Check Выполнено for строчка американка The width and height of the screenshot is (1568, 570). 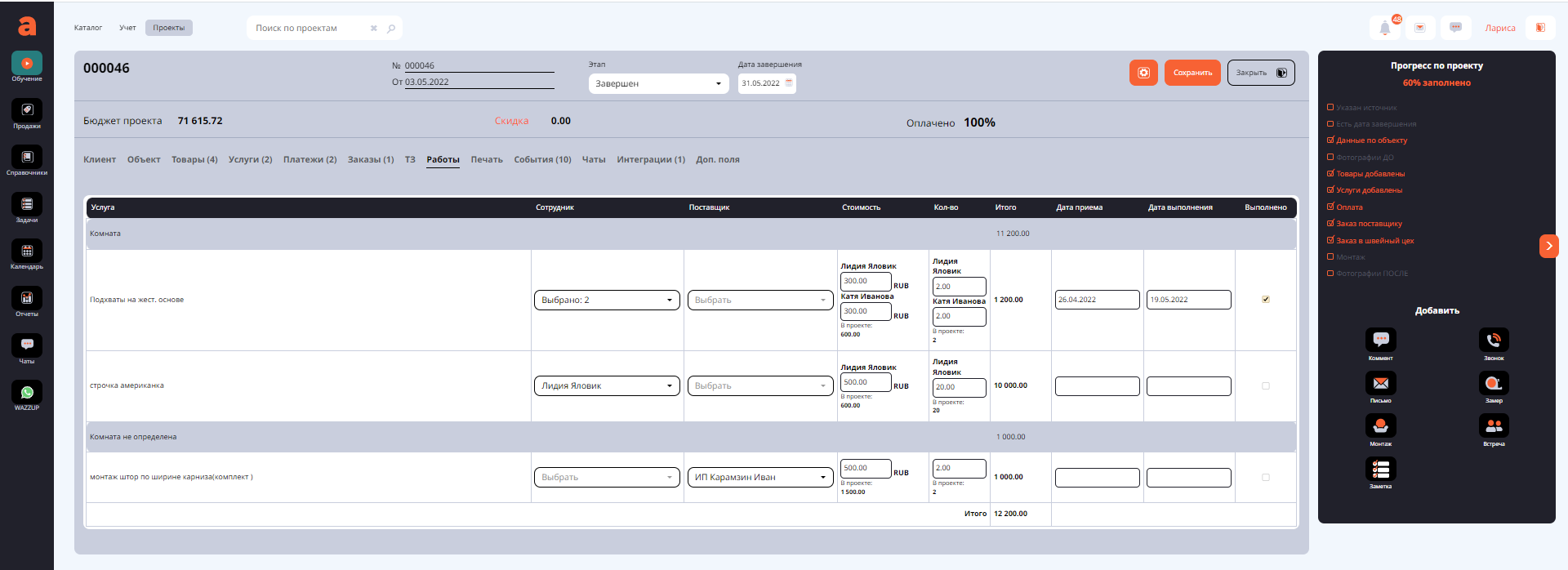tap(1266, 386)
